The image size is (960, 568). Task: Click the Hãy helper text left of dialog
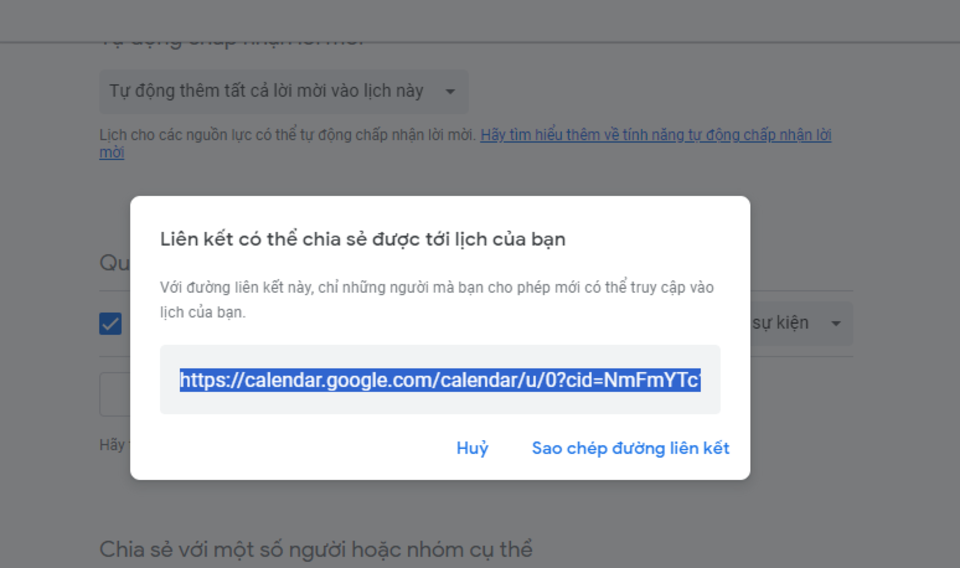click(x=113, y=445)
